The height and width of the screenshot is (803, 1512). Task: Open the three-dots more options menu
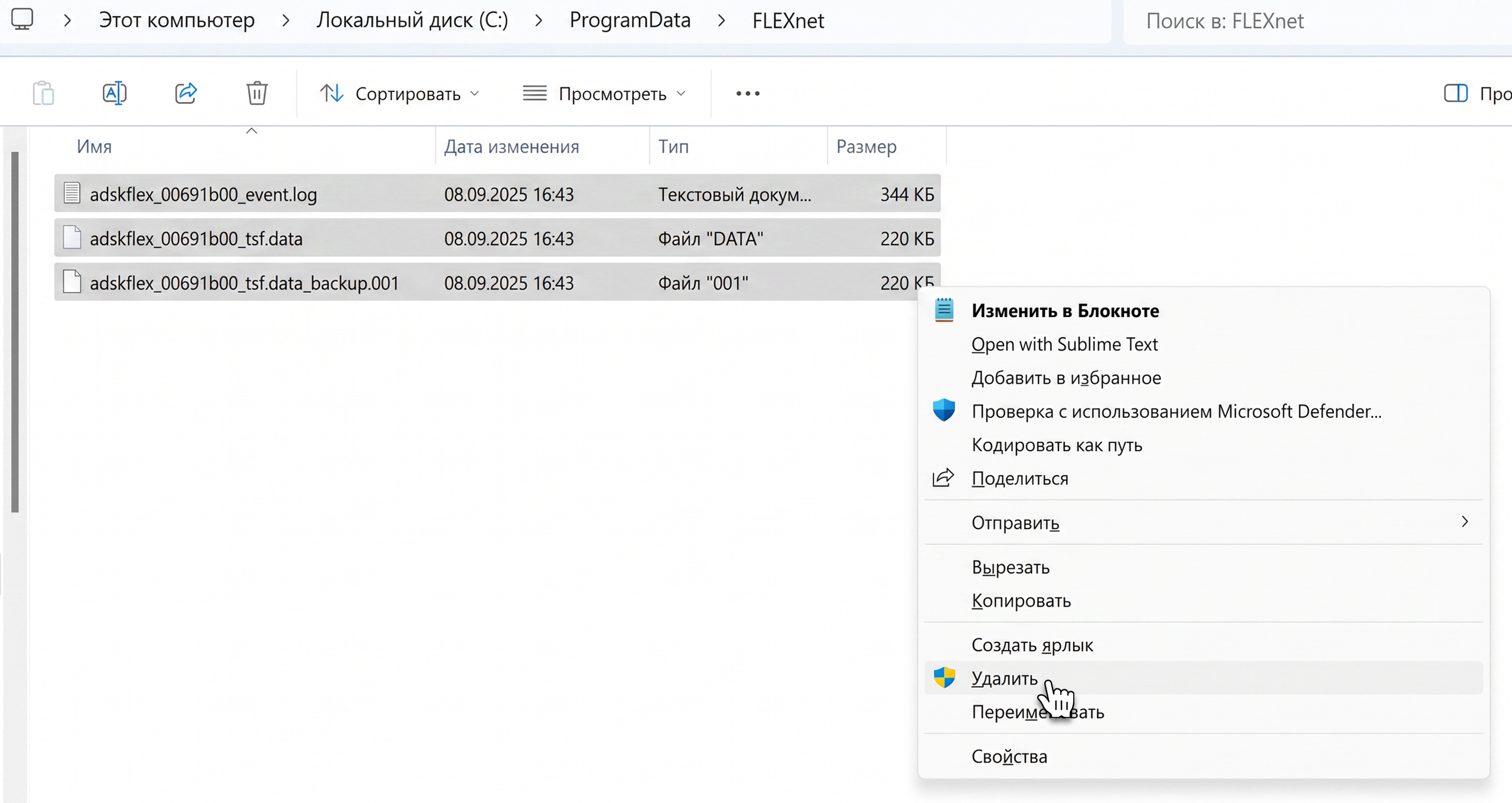[x=748, y=93]
